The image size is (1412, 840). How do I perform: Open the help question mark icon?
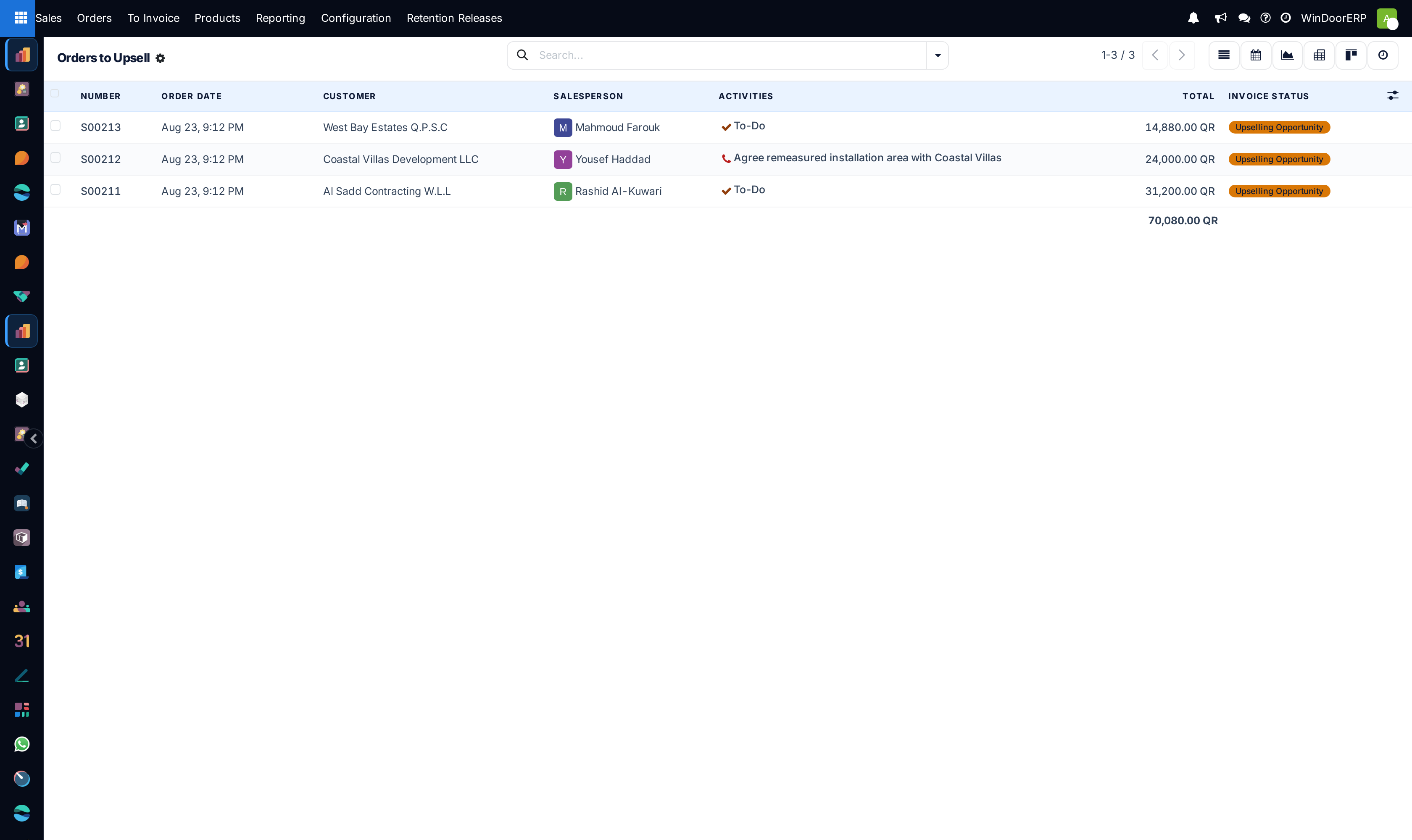coord(1265,18)
